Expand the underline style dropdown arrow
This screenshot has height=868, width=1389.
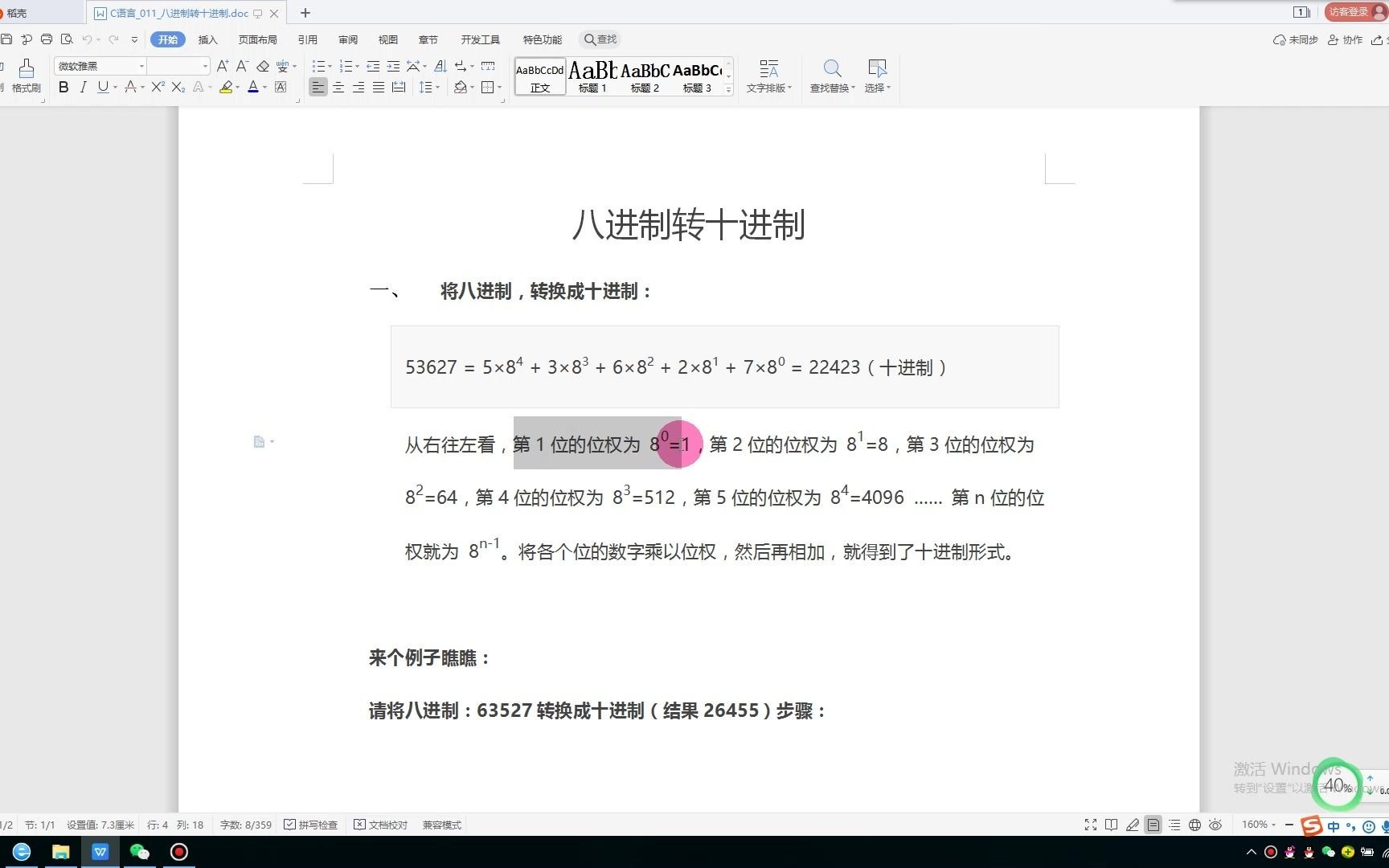115,88
